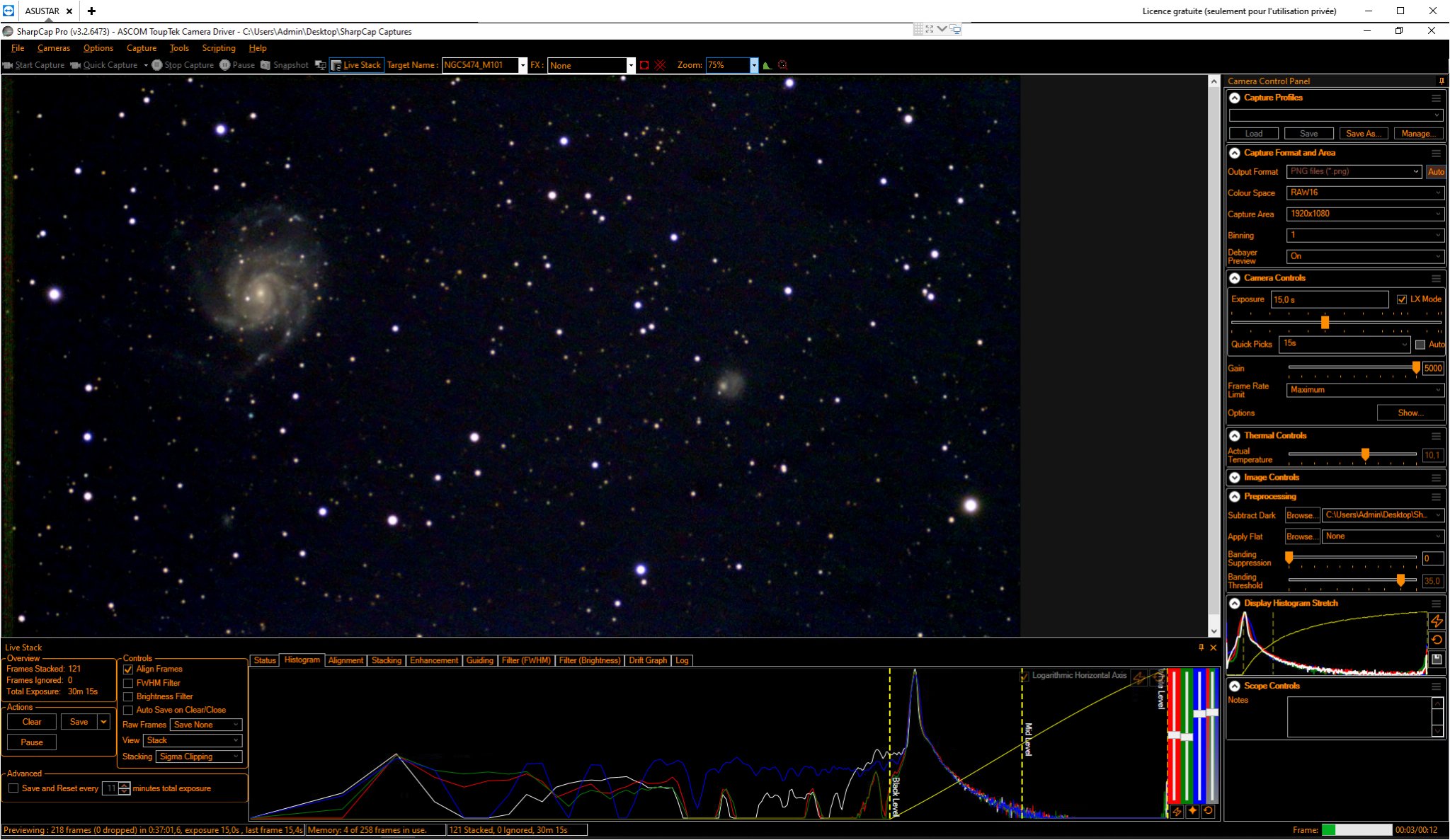Image resolution: width=1450 pixels, height=840 pixels.
Task: Enable the FWHM Filter checkbox
Action: pos(128,683)
